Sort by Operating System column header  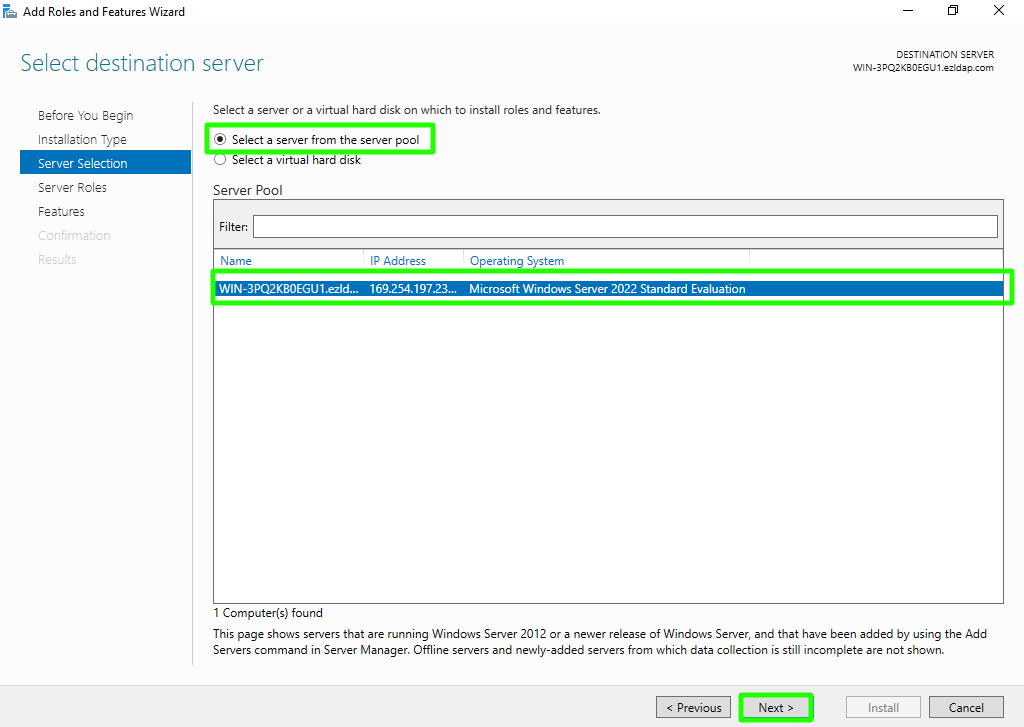[x=517, y=261]
